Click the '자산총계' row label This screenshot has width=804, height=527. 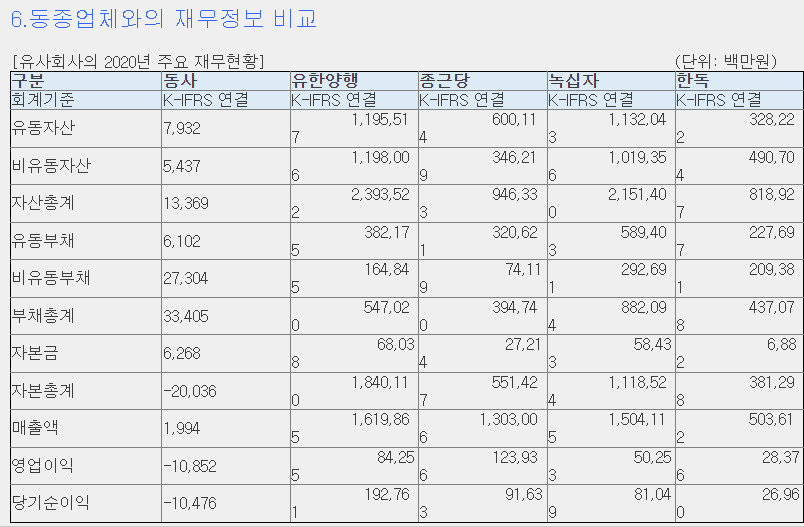[x=43, y=203]
